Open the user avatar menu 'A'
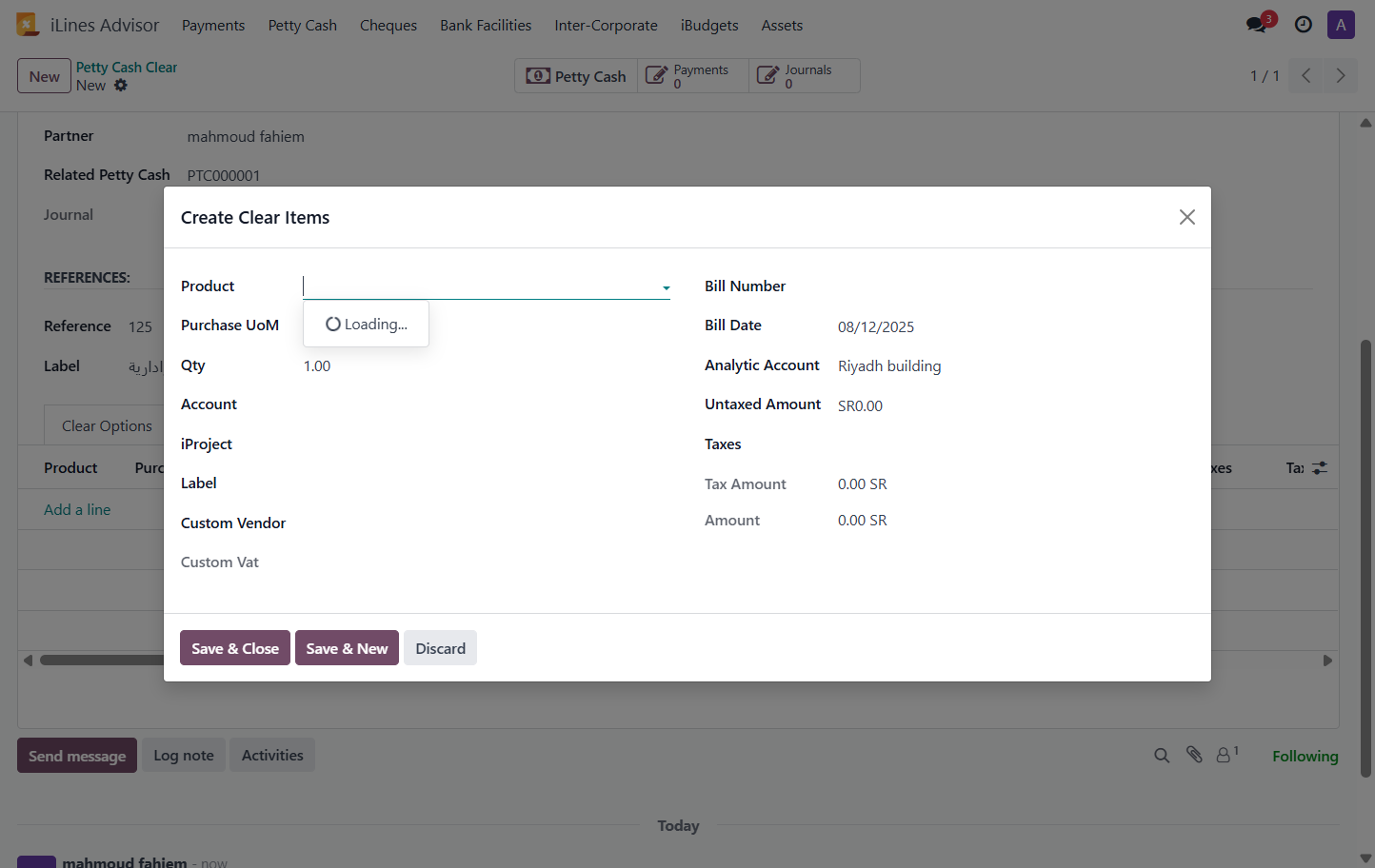1375x868 pixels. click(x=1341, y=25)
